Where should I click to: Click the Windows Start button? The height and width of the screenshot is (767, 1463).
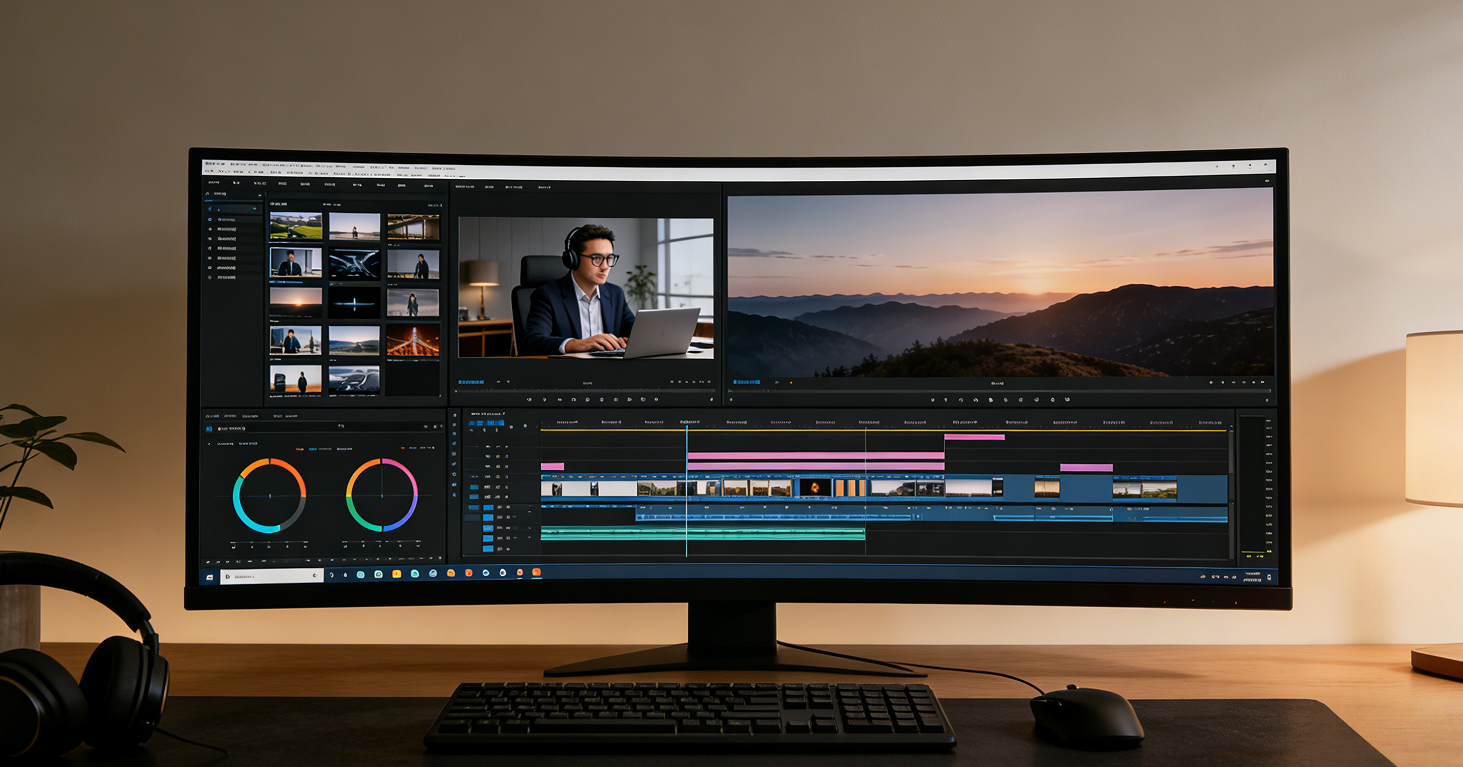pos(210,576)
